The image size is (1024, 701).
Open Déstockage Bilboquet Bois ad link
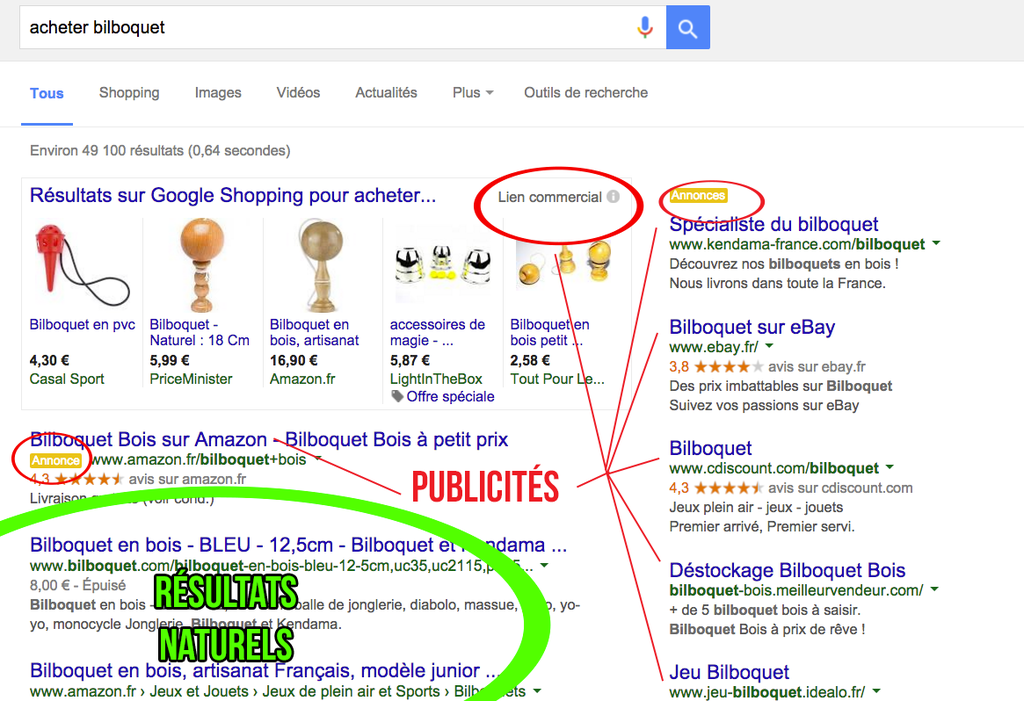click(x=788, y=570)
